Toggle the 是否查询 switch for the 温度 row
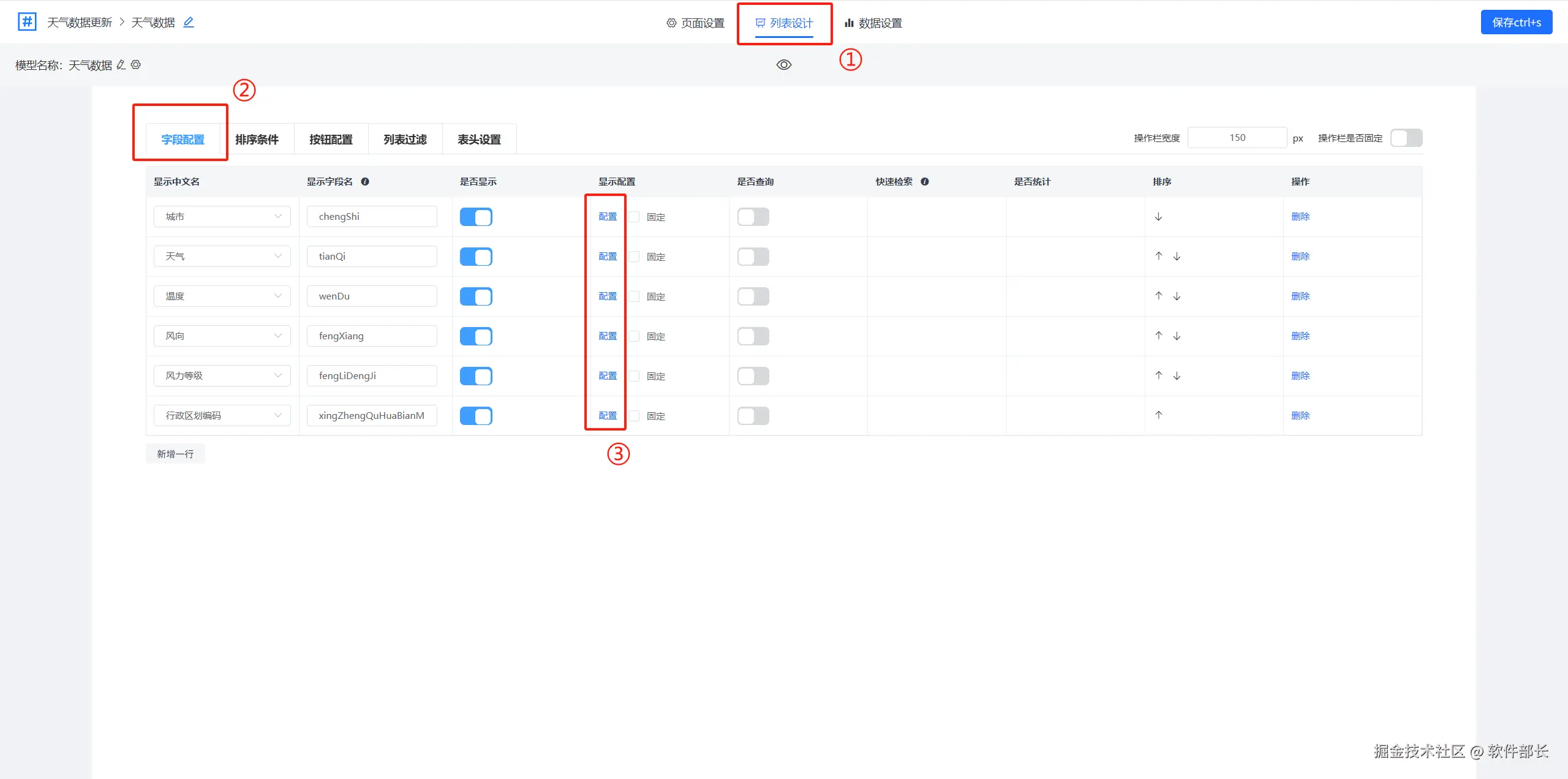 pos(753,296)
